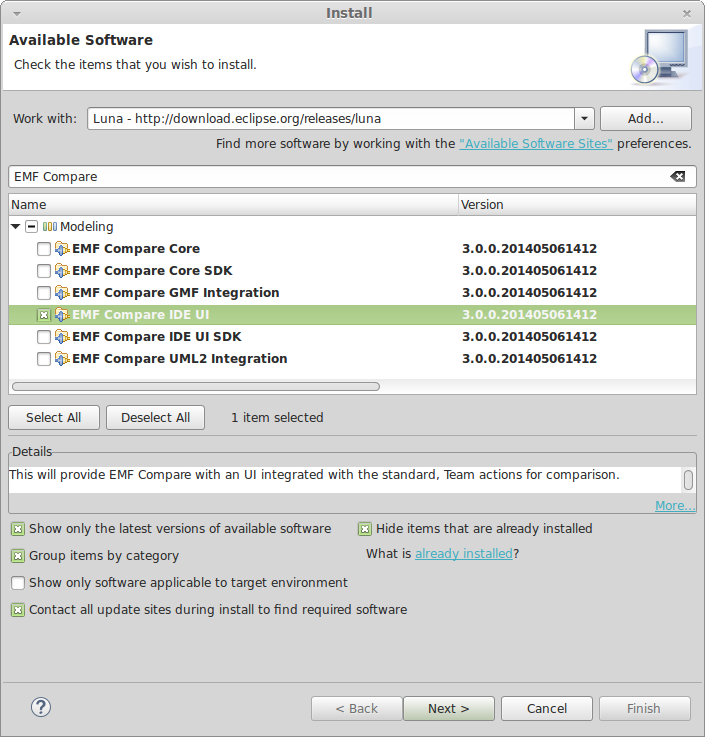Image resolution: width=705 pixels, height=737 pixels.
Task: Check the EMF Compare Core checkbox
Action: tap(43, 249)
